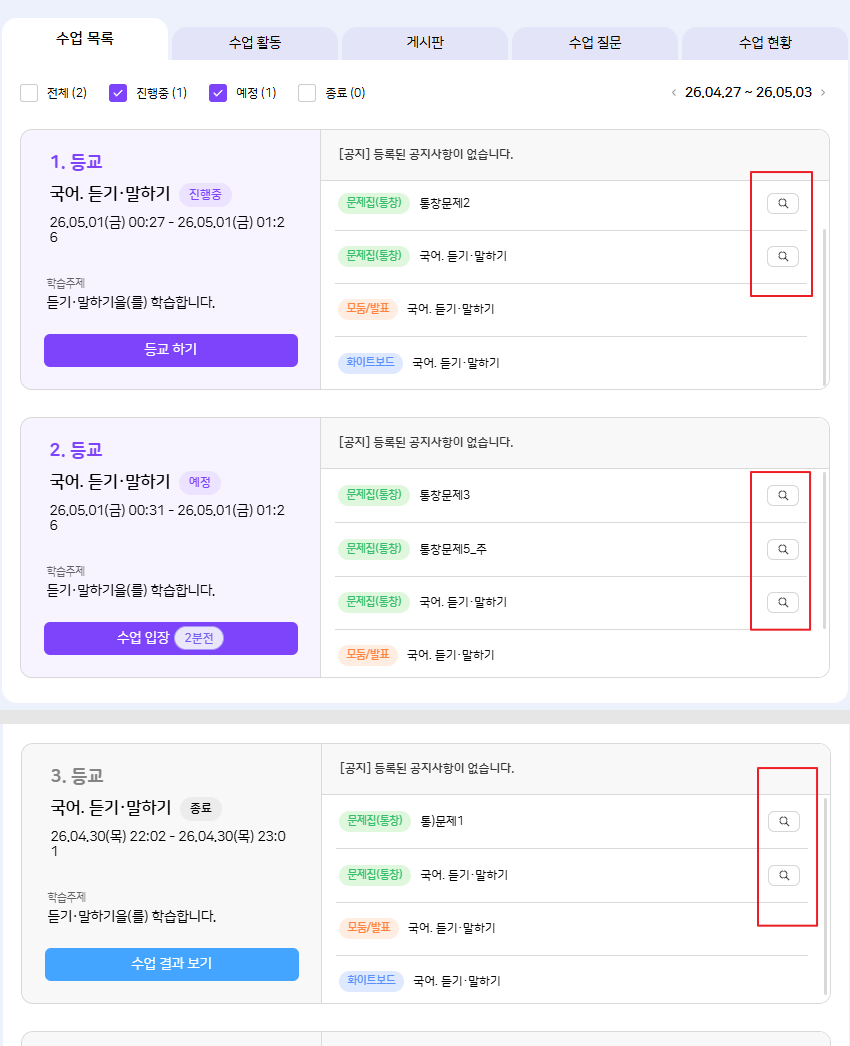Image resolution: width=850 pixels, height=1046 pixels.
Task: Click the first class activity list scrollbar
Action: point(825,308)
